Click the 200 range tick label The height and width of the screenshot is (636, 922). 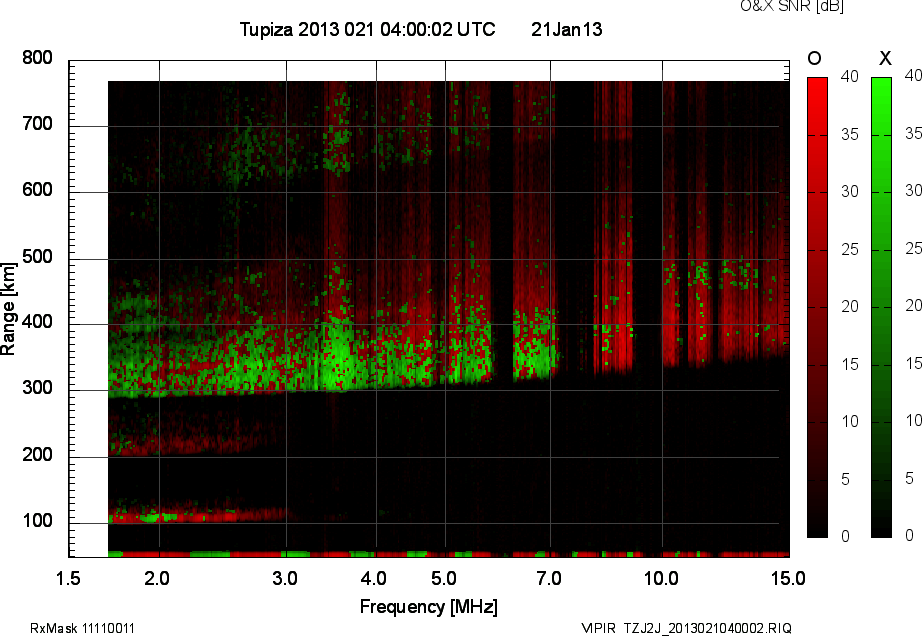point(37,454)
